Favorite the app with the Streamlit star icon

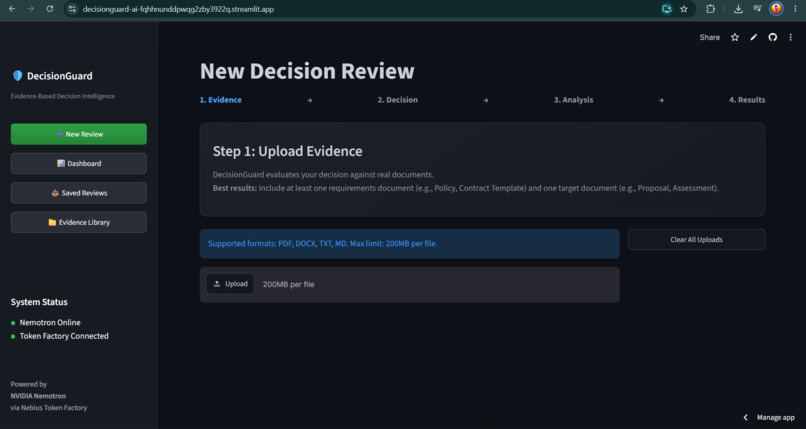click(x=735, y=37)
